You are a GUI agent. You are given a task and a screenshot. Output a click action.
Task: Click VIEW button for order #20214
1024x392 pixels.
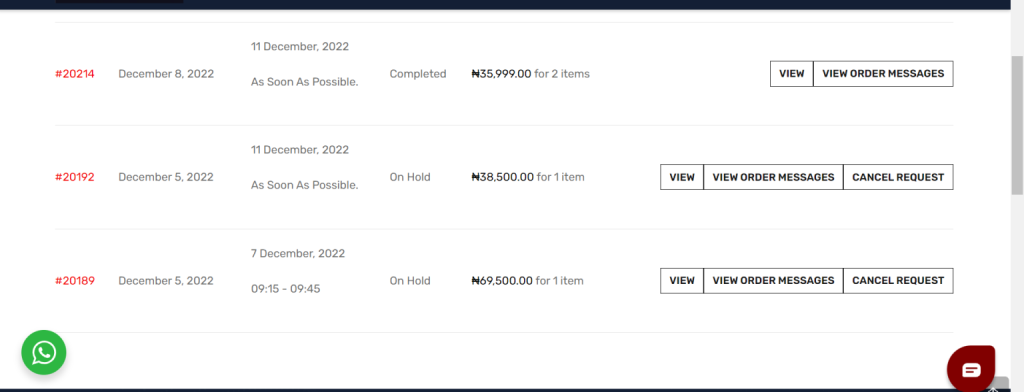[x=792, y=74]
